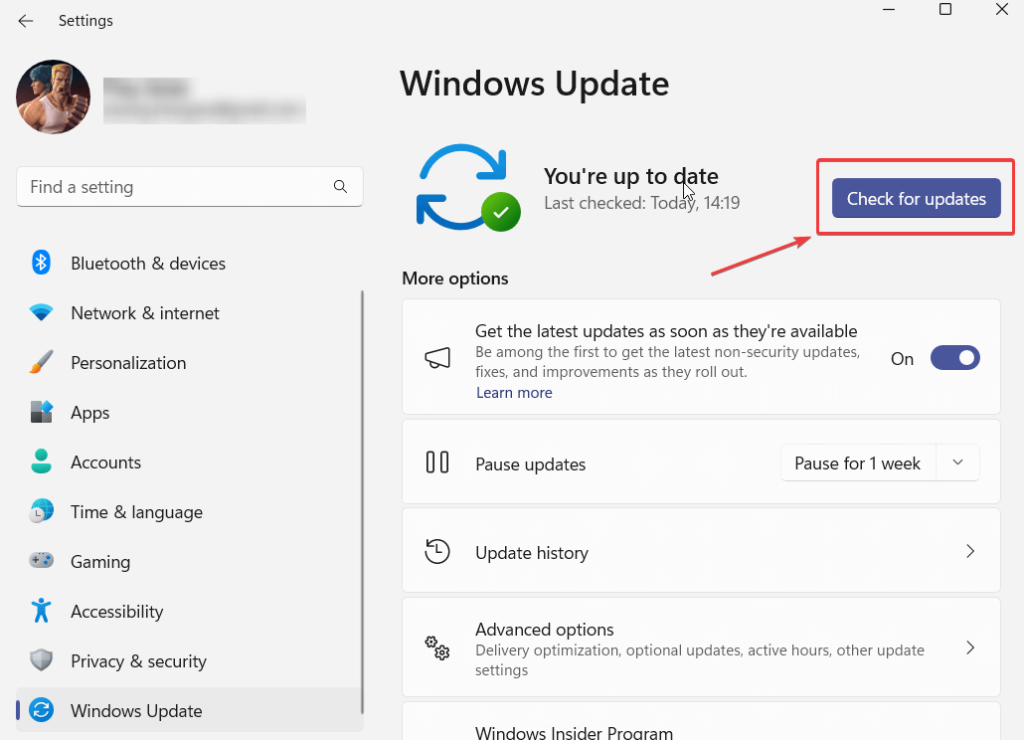Click the Personalization paintbrush icon
The height and width of the screenshot is (740, 1024).
(41, 363)
